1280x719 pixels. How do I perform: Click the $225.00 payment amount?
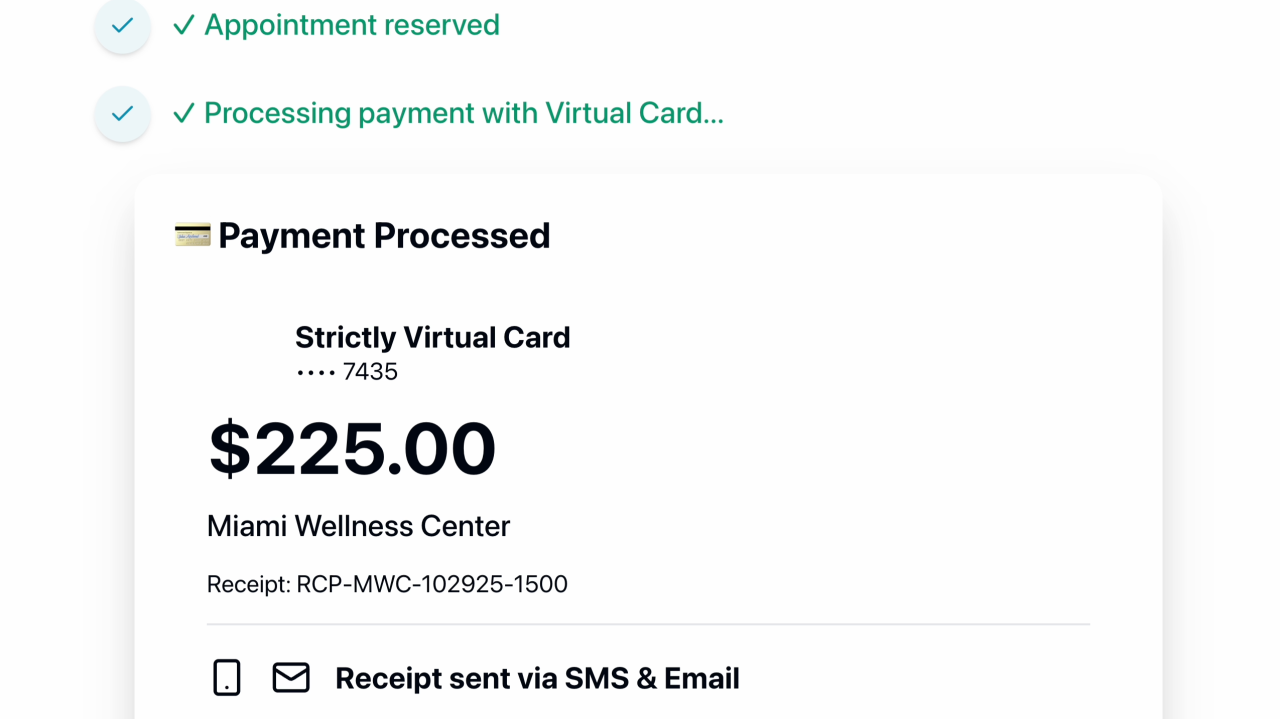[352, 448]
